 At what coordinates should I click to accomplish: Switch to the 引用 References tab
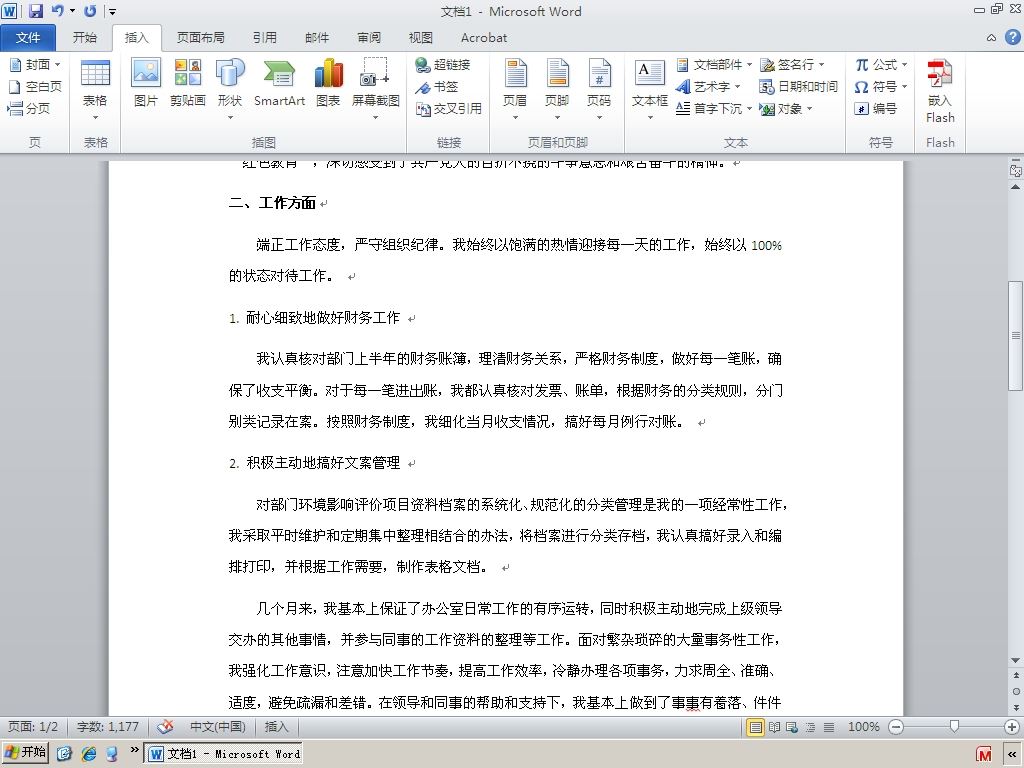264,37
